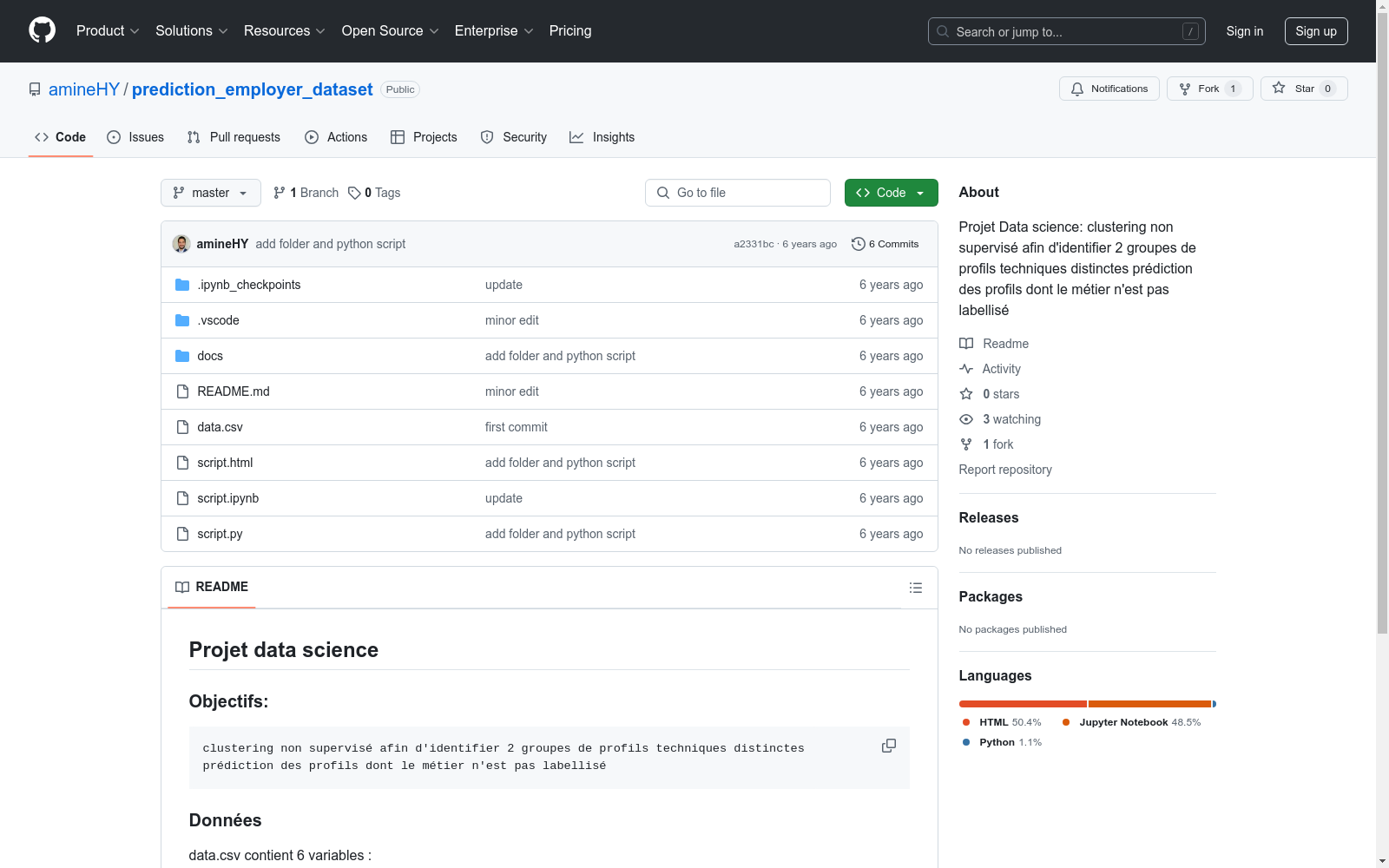Open the green Code dropdown
1389x868 pixels.
click(x=891, y=193)
